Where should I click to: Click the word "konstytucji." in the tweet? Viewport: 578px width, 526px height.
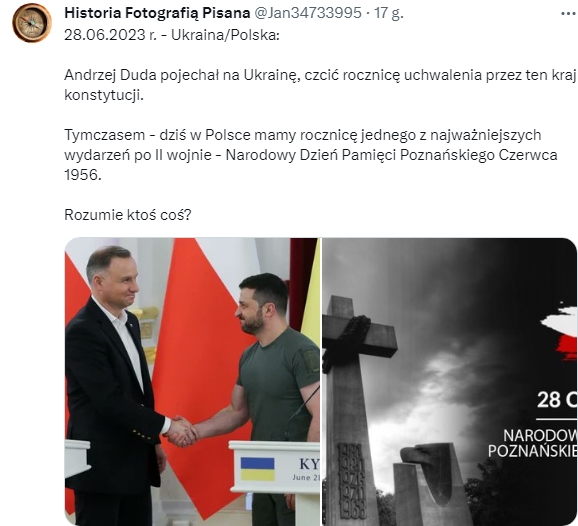click(104, 95)
